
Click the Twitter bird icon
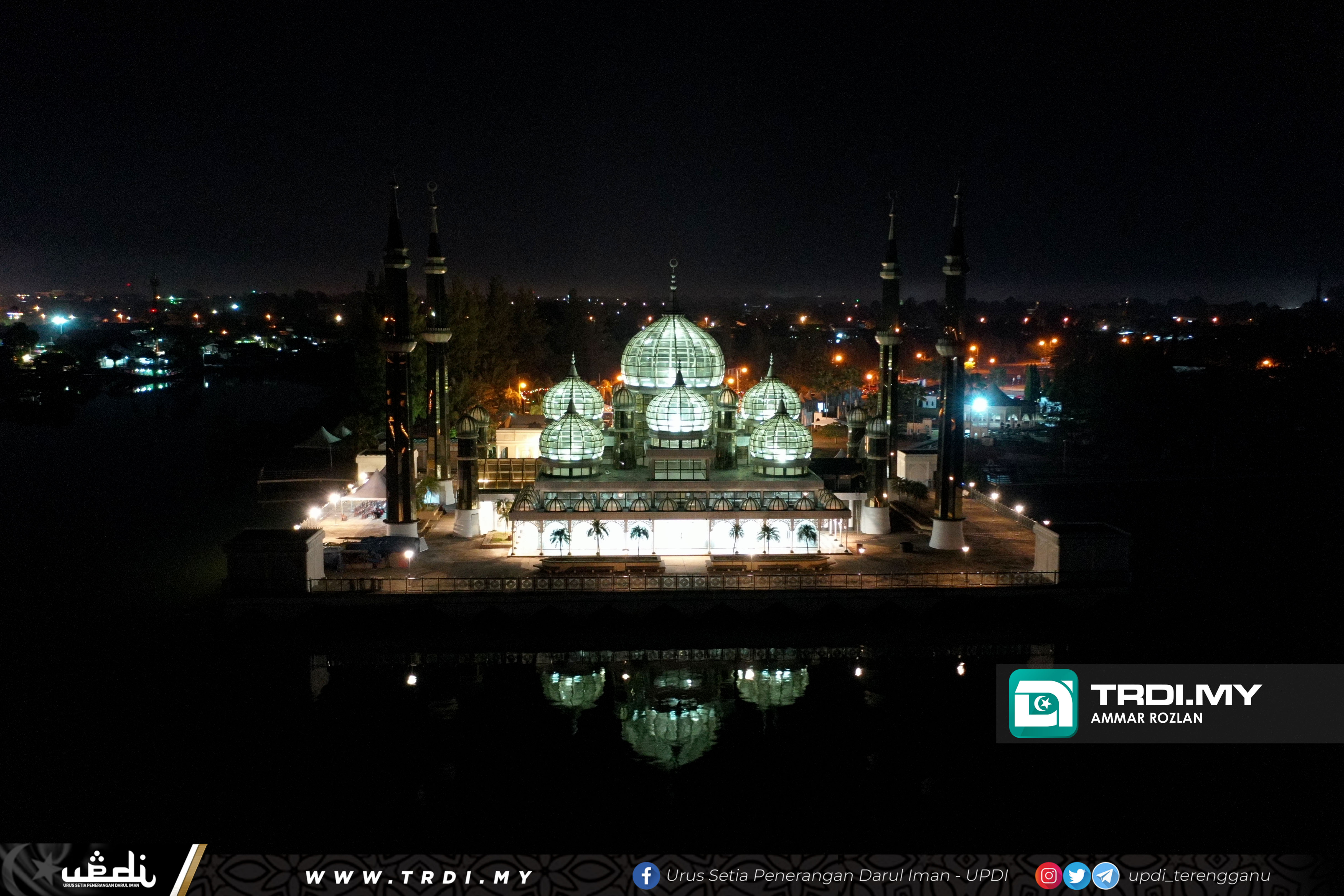[1077, 875]
